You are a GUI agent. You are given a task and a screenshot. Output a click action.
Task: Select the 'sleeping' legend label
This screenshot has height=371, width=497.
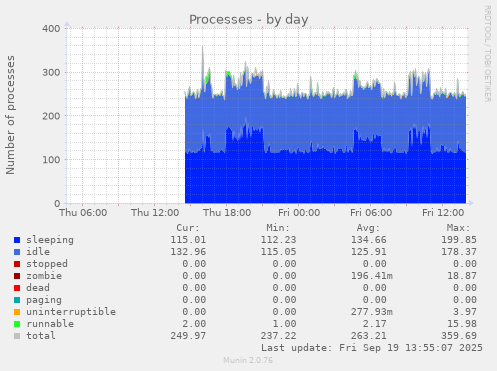pos(50,240)
